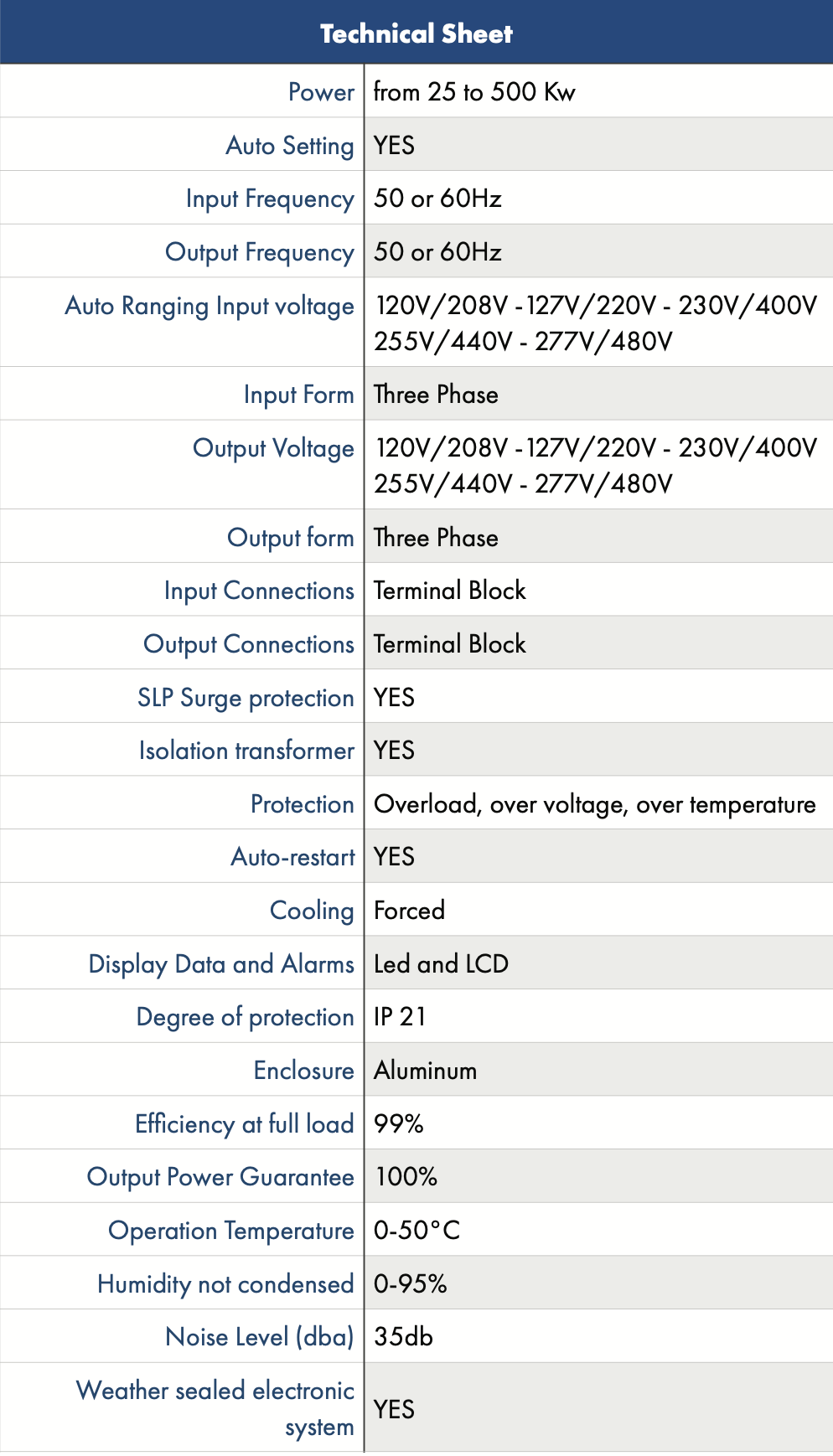833x1456 pixels.
Task: Select Auto Ranging Input voltage label
Action: coord(210,306)
